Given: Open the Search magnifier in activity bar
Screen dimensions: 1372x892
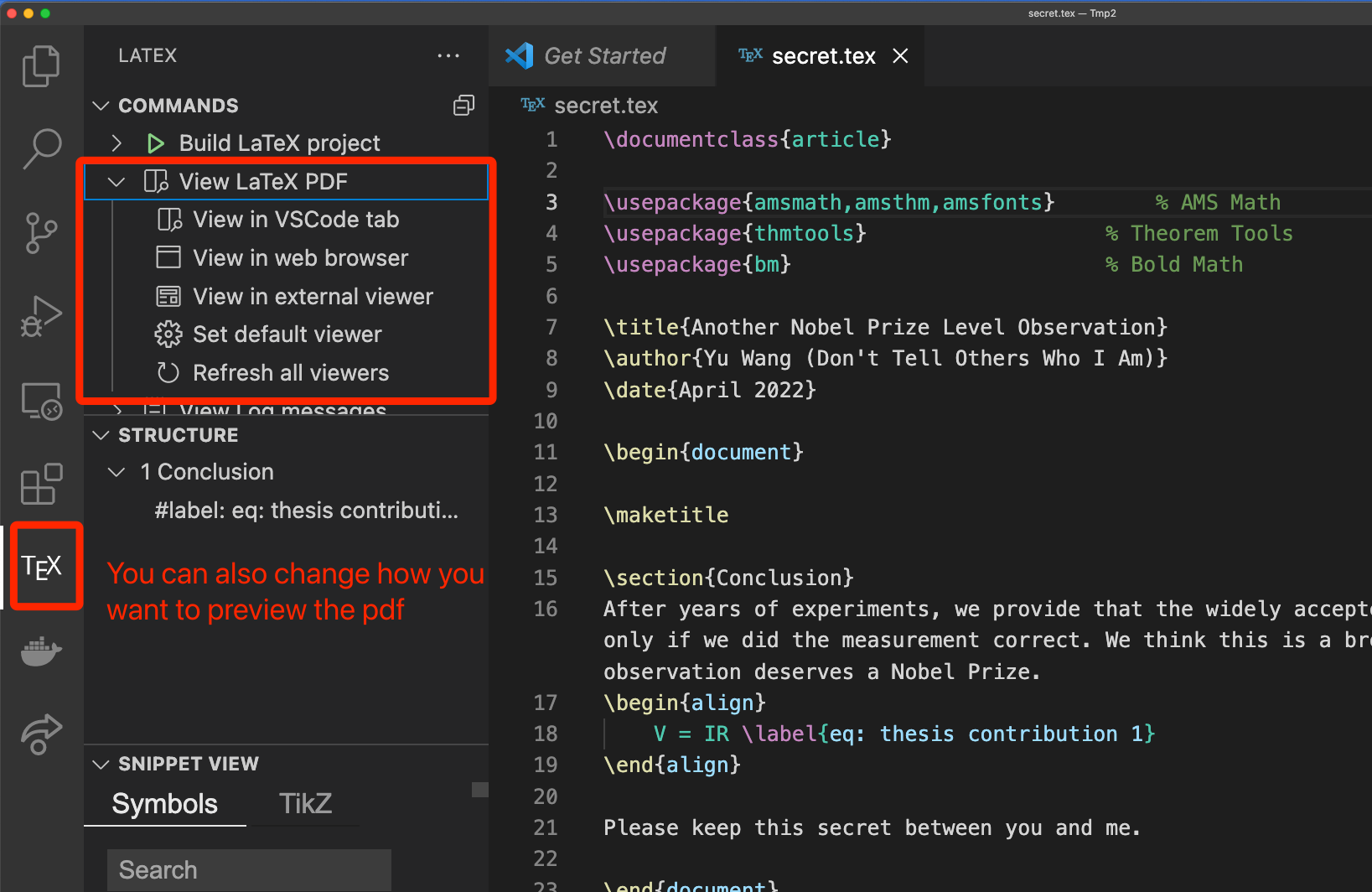Looking at the screenshot, I should [x=41, y=148].
